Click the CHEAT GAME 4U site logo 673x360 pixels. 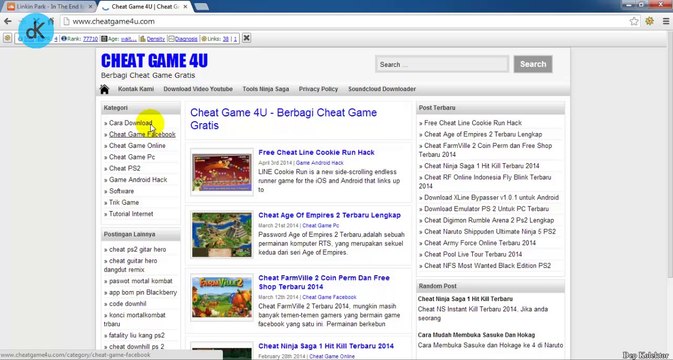[155, 61]
